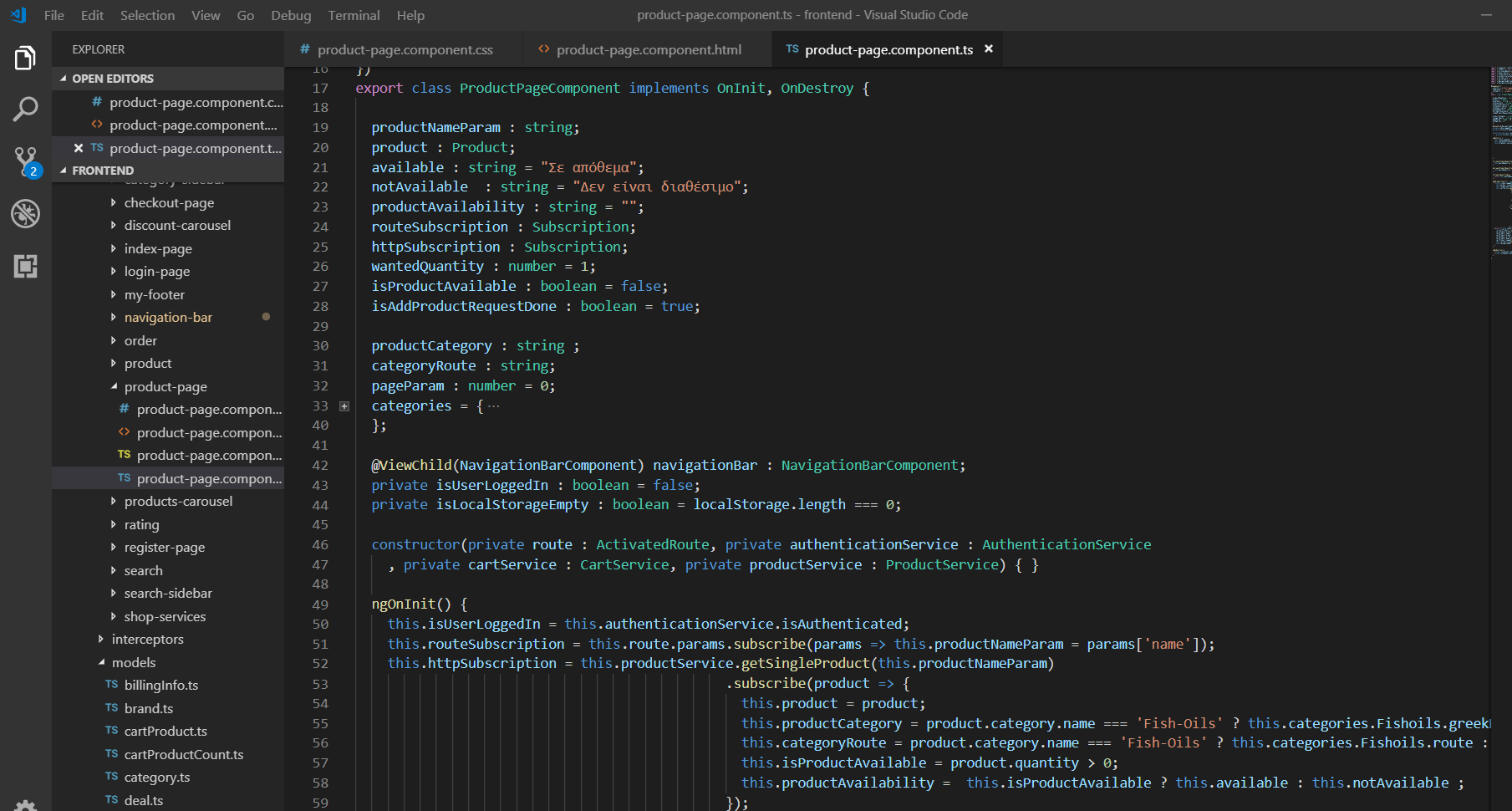1512x811 pixels.
Task: Click ngOnInit method name in editor
Action: pyautogui.click(x=403, y=604)
